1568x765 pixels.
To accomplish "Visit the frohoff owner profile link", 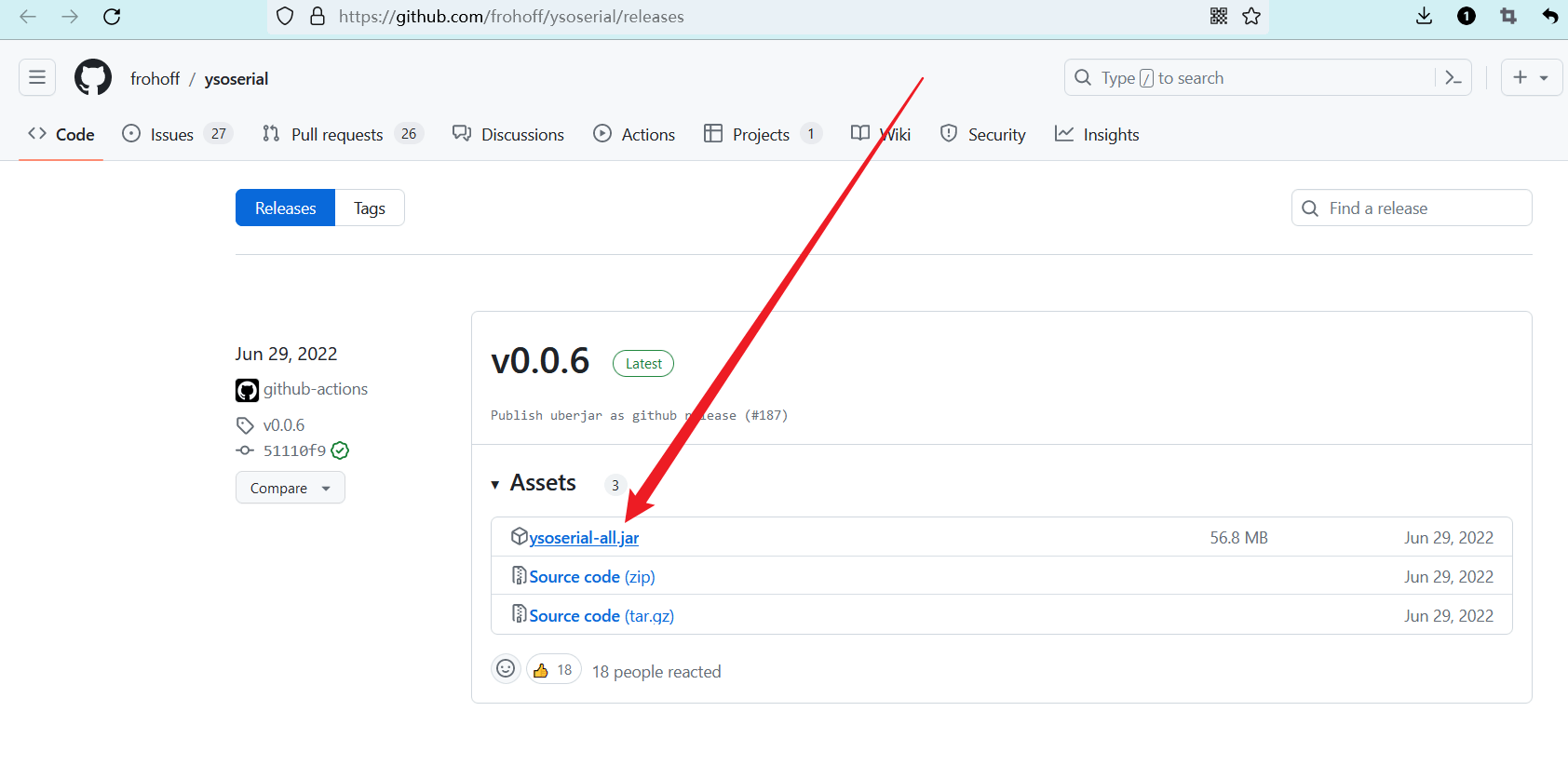I will click(x=155, y=79).
